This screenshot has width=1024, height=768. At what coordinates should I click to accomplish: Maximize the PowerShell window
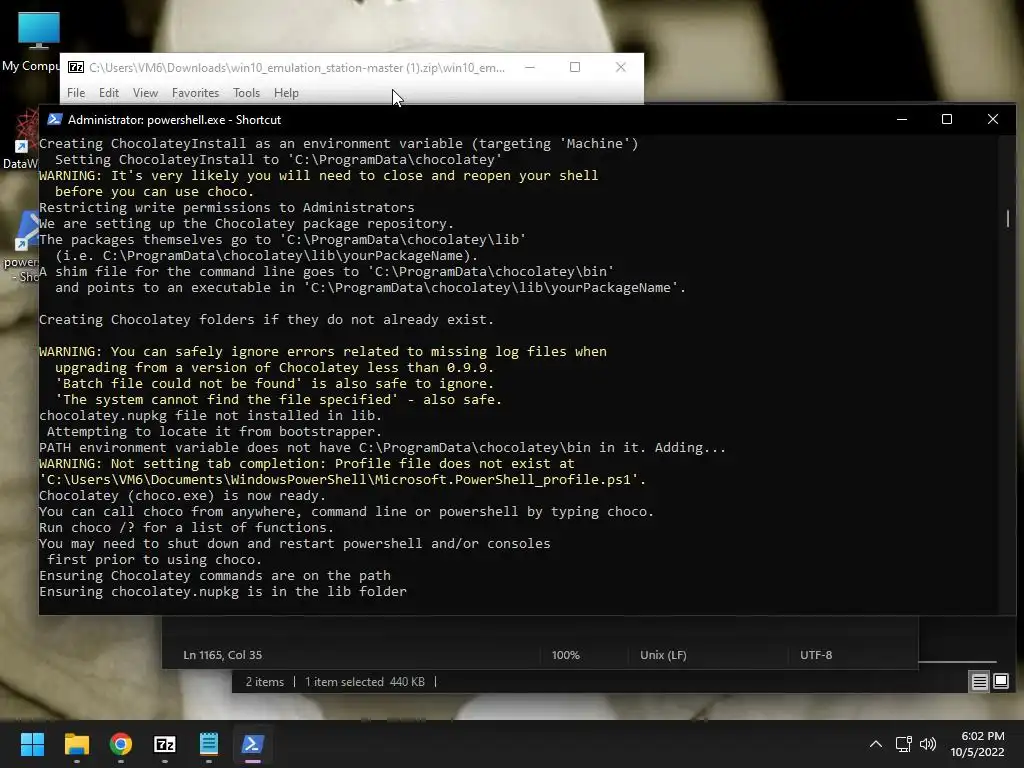coord(947,119)
